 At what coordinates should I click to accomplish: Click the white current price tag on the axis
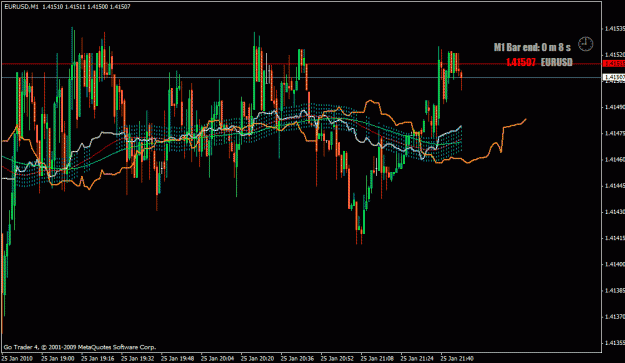(614, 77)
